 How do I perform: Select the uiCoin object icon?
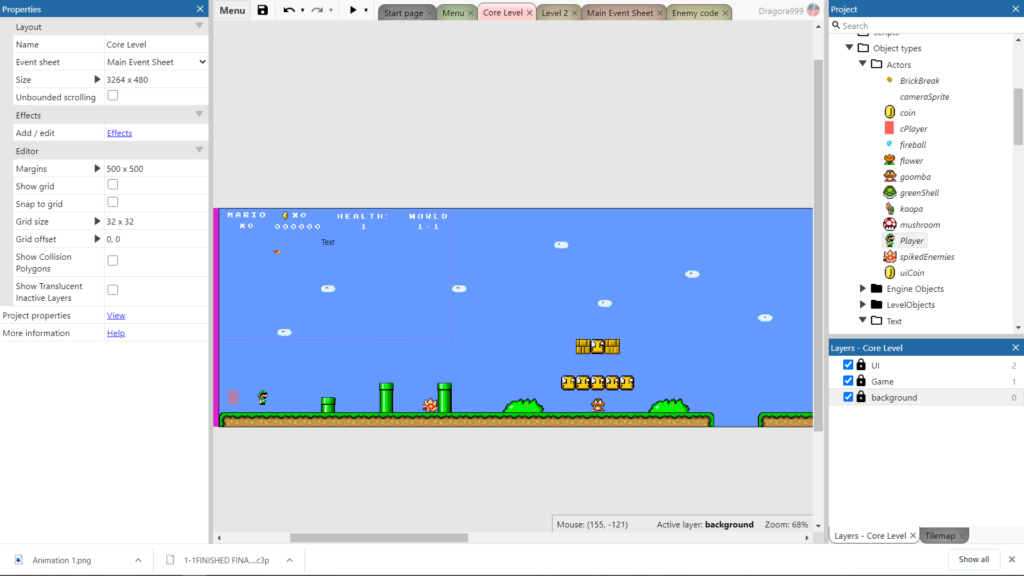(889, 272)
